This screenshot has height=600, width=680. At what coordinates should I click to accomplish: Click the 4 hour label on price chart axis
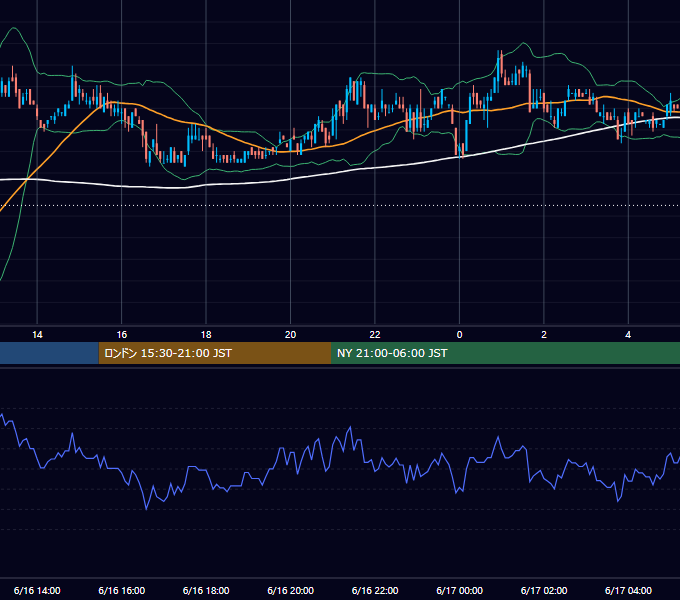[x=628, y=335]
